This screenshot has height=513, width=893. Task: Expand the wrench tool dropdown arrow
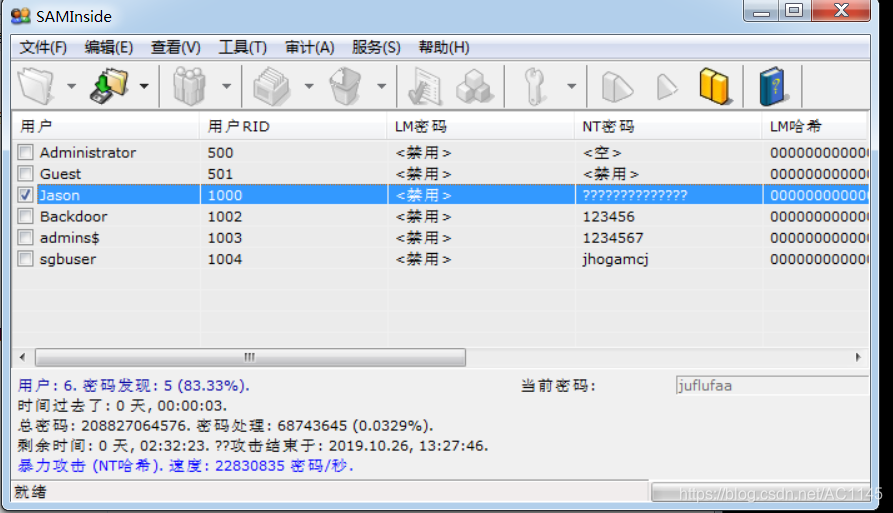[x=571, y=87]
